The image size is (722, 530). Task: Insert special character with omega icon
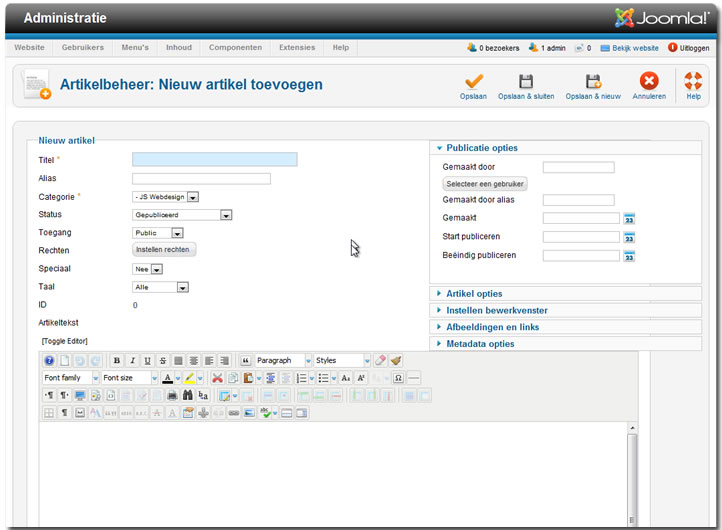tap(397, 378)
